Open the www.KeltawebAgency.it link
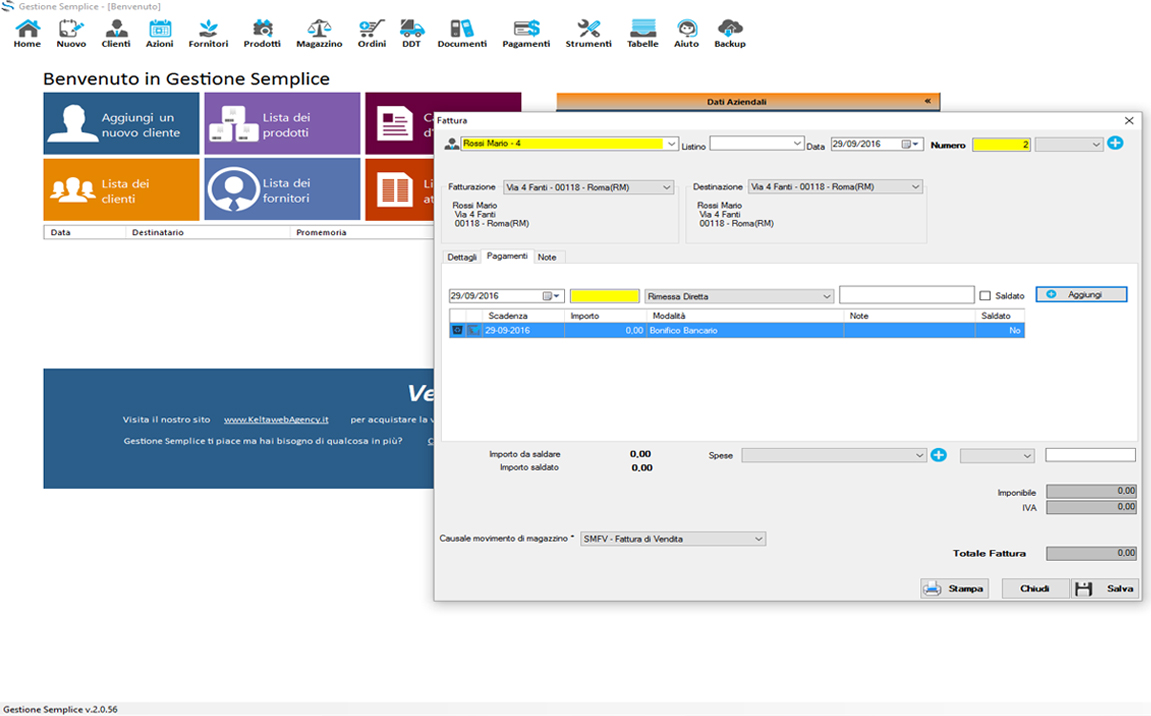This screenshot has width=1151, height=716. pos(276,419)
